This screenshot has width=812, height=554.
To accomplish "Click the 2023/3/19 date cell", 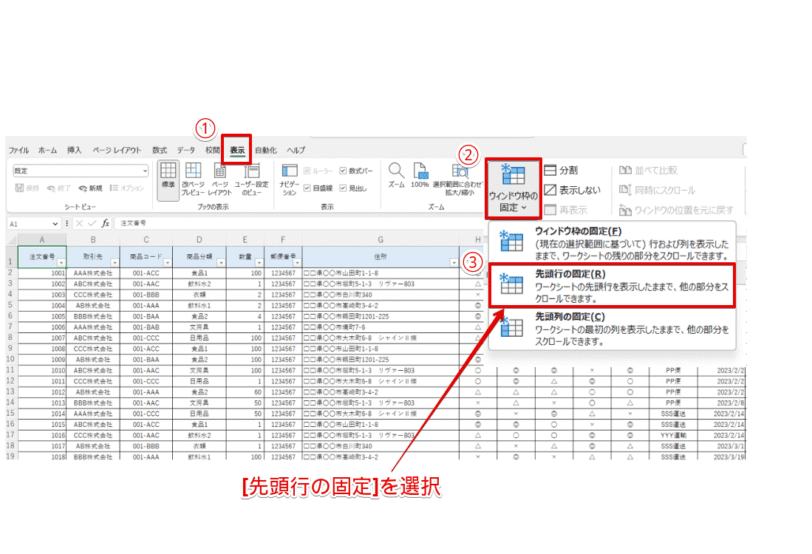I will coord(722,457).
